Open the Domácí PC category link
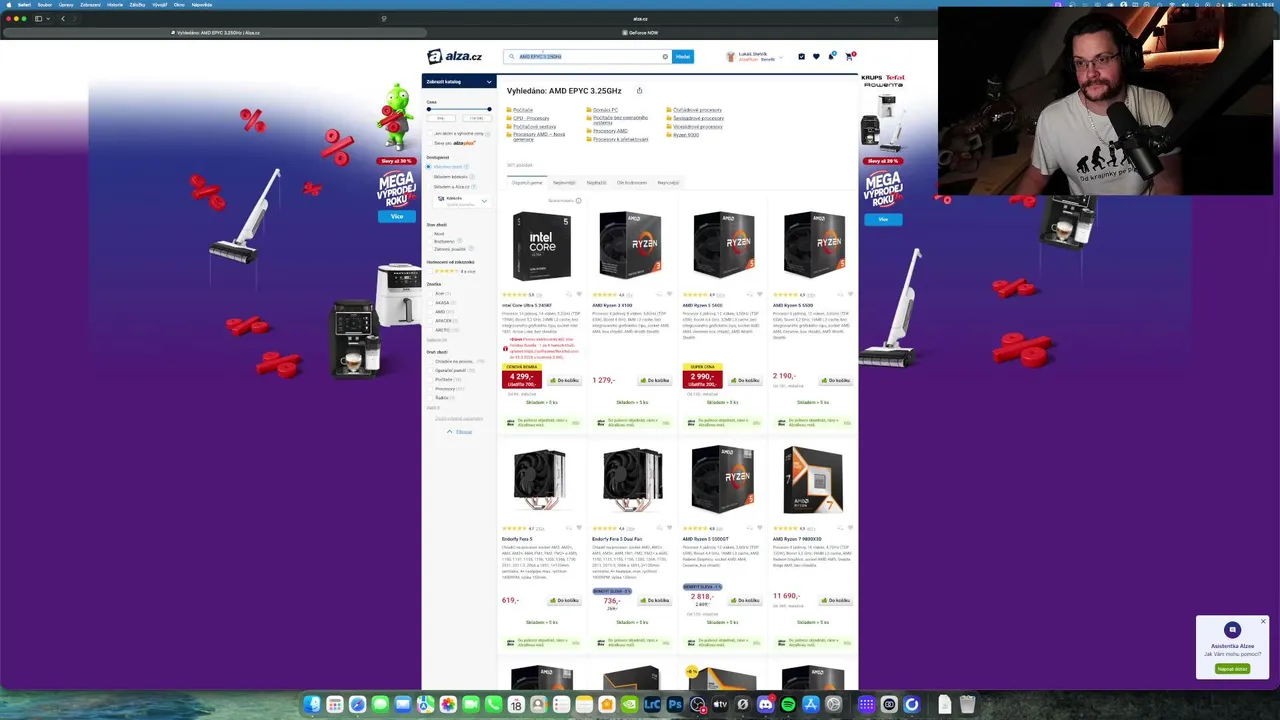This screenshot has height=720, width=1280. pyautogui.click(x=604, y=110)
